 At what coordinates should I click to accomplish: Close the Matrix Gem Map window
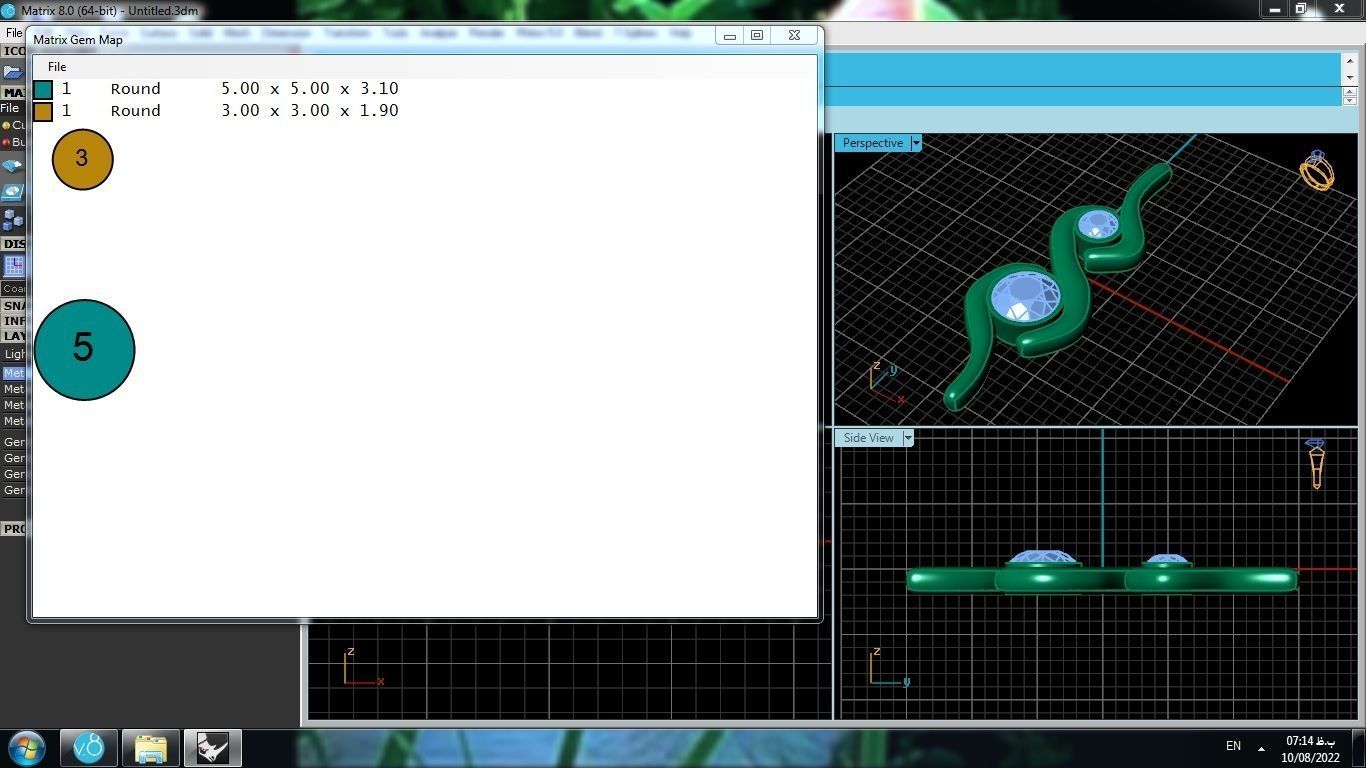click(x=794, y=35)
